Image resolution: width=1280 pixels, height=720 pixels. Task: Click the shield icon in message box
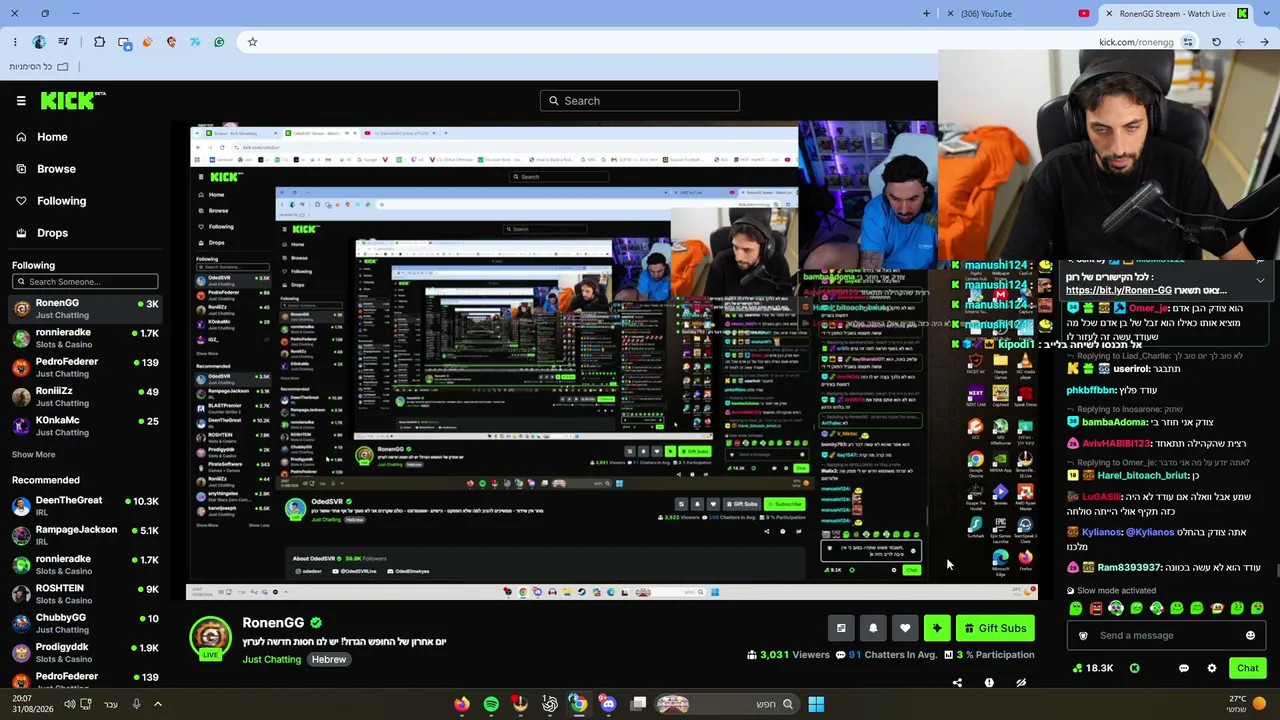point(1083,636)
